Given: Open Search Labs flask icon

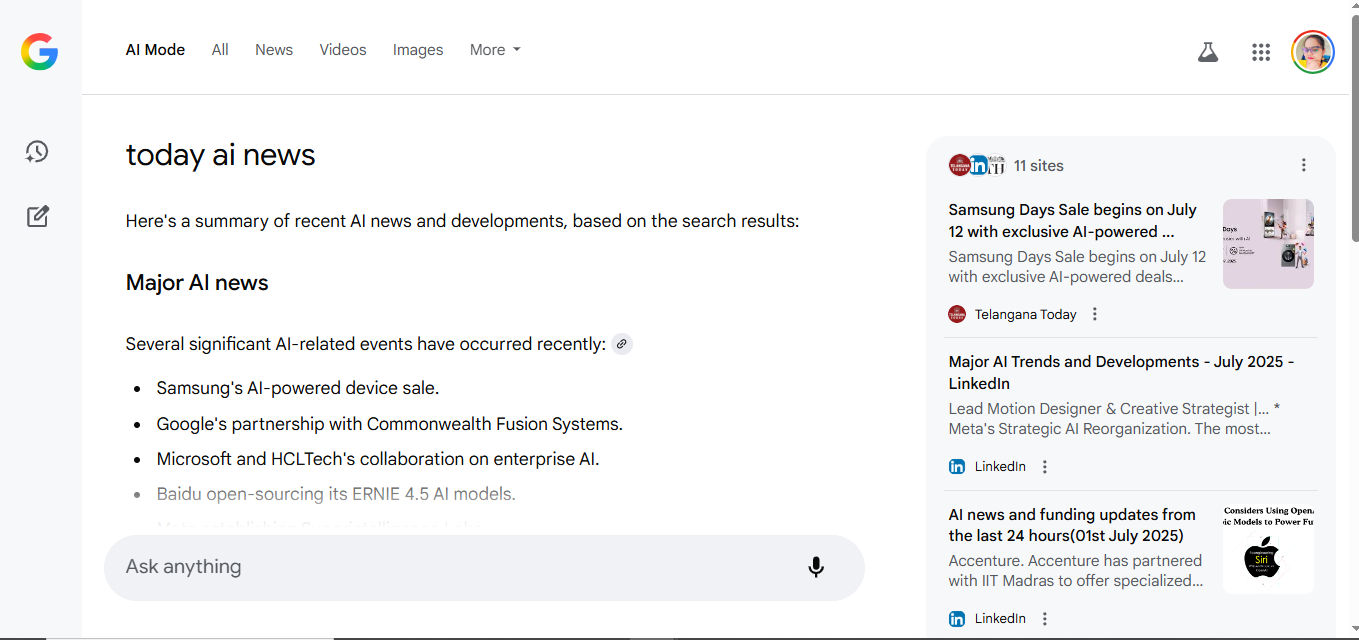Looking at the screenshot, I should [1208, 52].
